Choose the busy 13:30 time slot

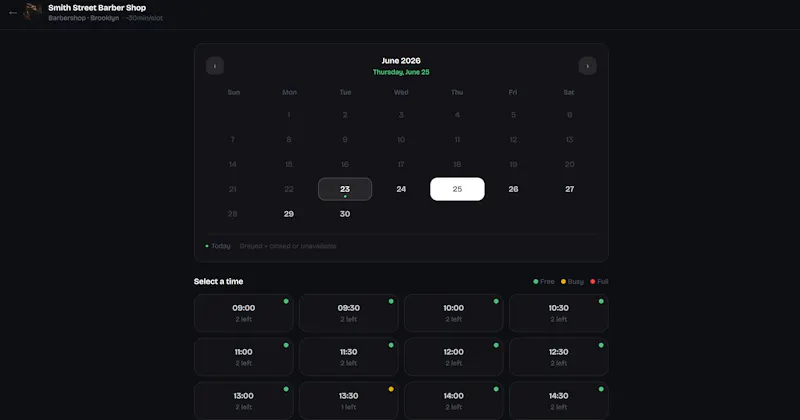point(348,401)
